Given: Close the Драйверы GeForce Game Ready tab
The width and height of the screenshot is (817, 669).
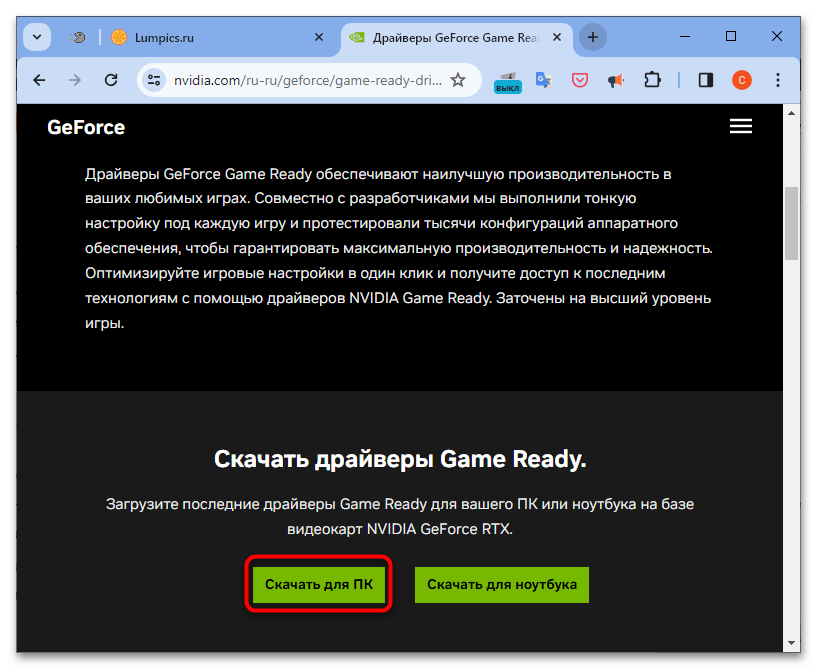Looking at the screenshot, I should 557,38.
